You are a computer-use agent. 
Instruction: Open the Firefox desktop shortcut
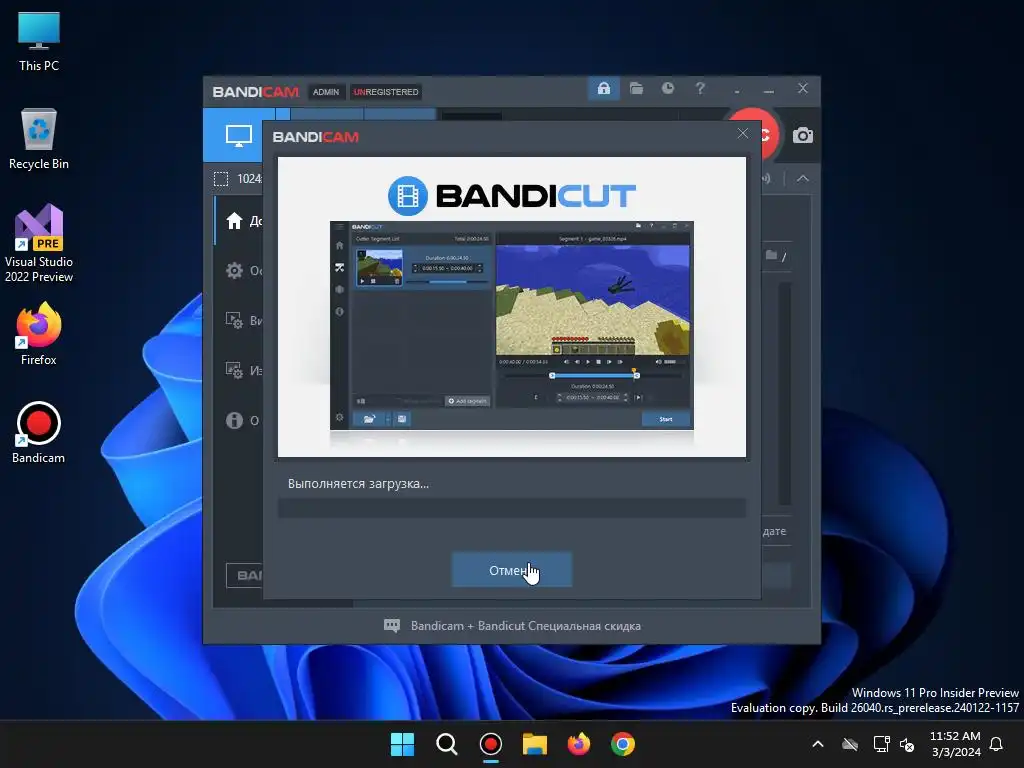(39, 334)
